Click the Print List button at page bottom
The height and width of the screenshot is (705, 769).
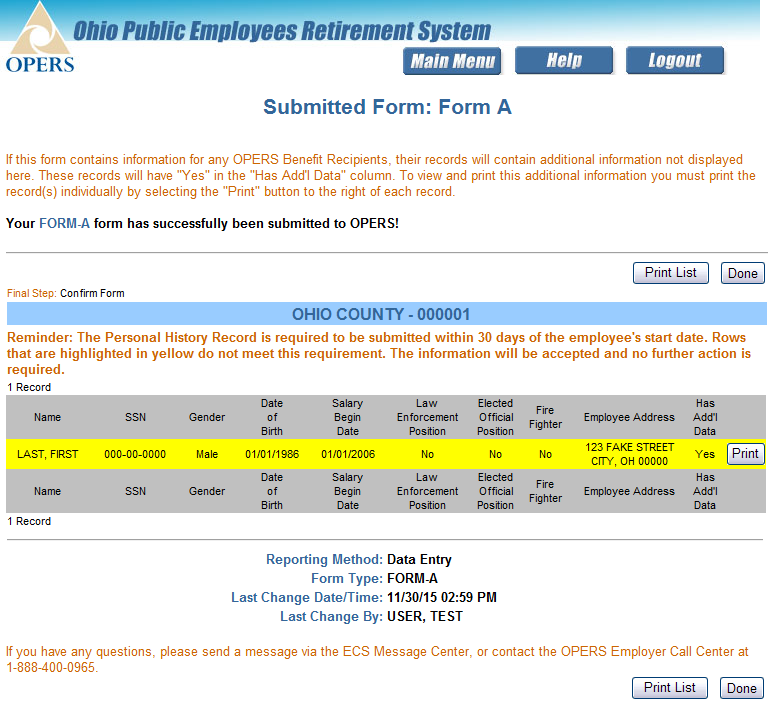pos(670,688)
